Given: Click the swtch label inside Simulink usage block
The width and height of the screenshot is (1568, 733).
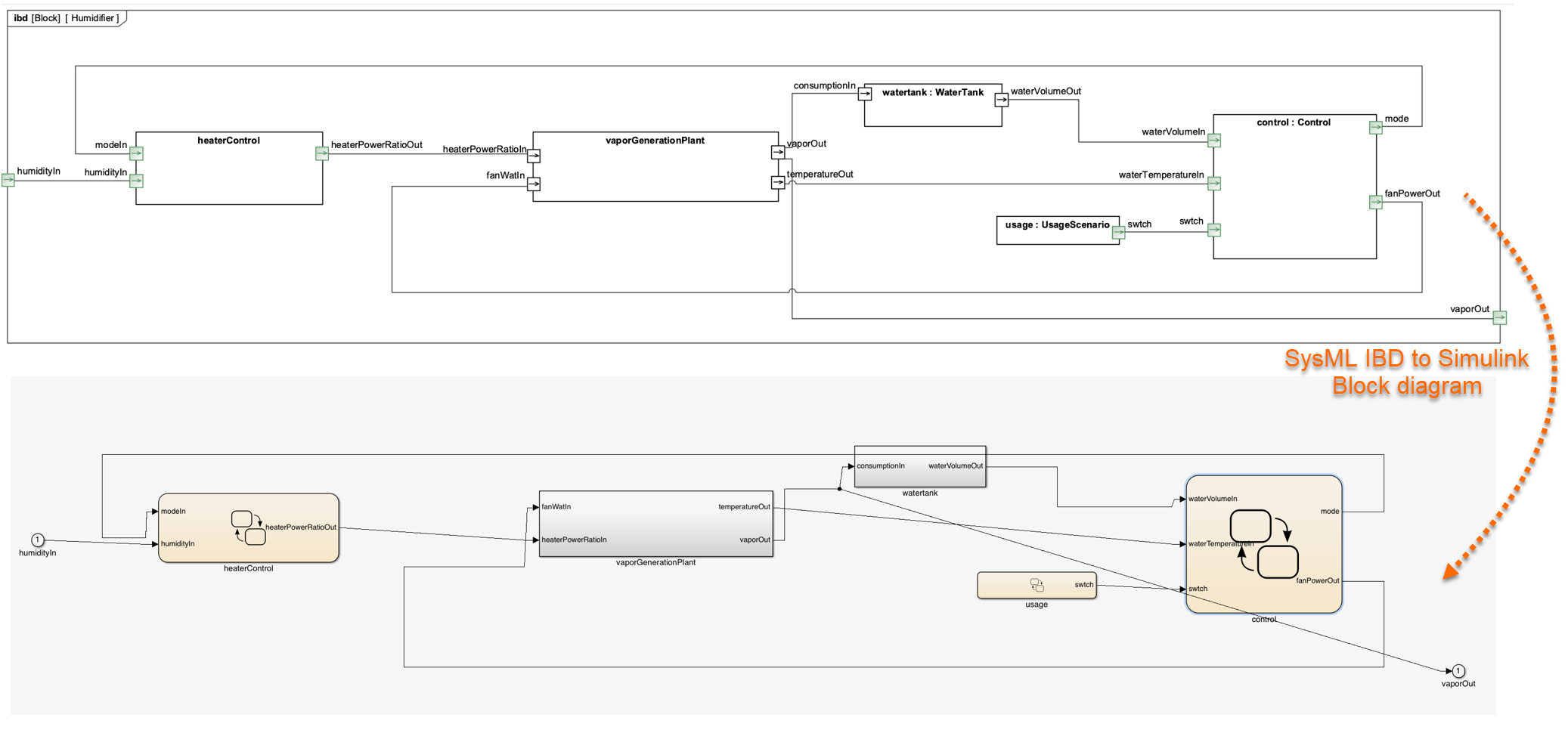Looking at the screenshot, I should [x=1084, y=585].
